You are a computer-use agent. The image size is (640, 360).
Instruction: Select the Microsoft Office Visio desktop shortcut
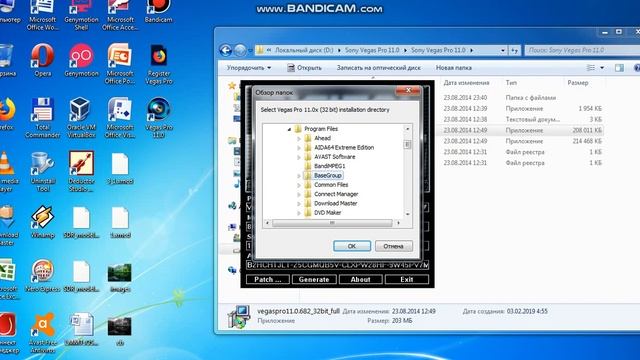[x=120, y=118]
